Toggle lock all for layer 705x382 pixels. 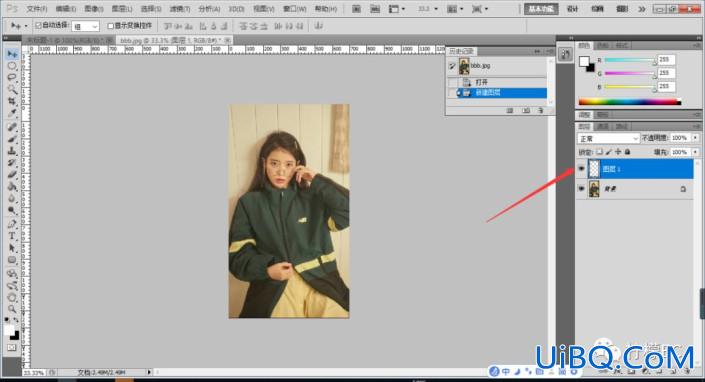pos(628,152)
